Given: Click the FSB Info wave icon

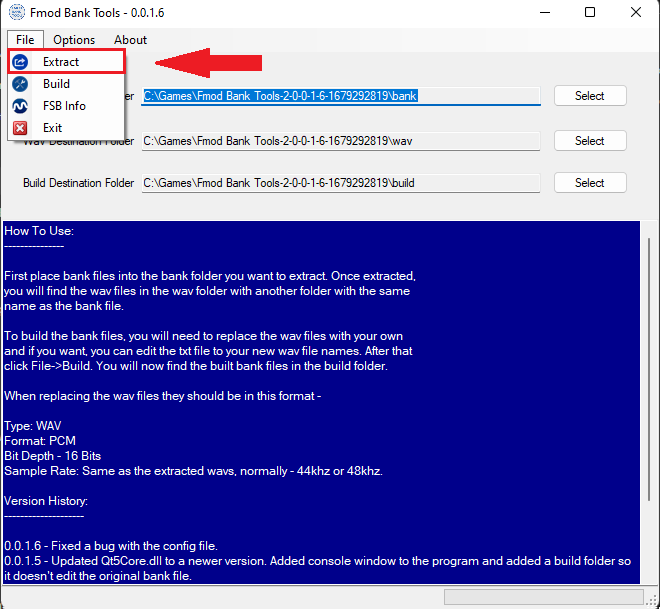Looking at the screenshot, I should [20, 106].
